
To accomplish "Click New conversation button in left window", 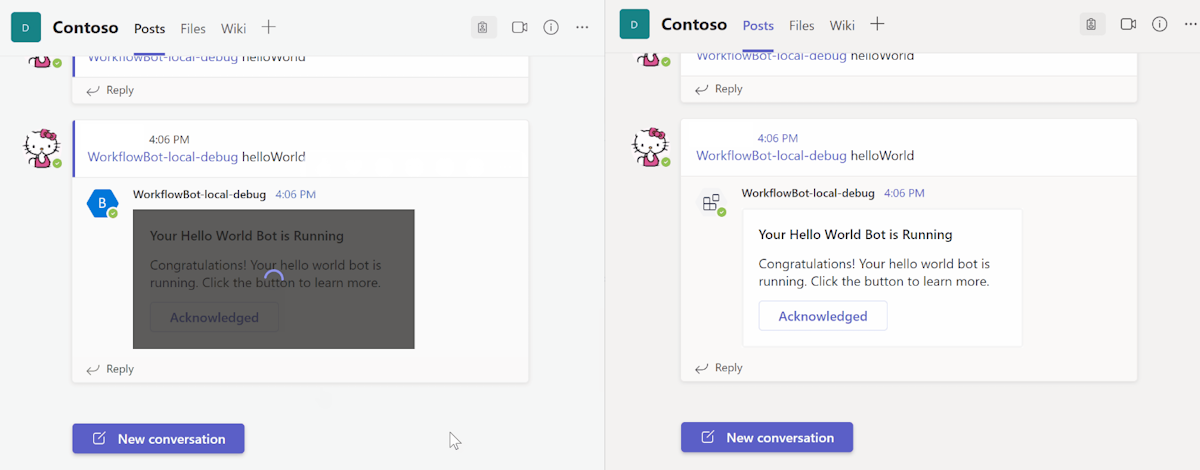I will (x=158, y=439).
